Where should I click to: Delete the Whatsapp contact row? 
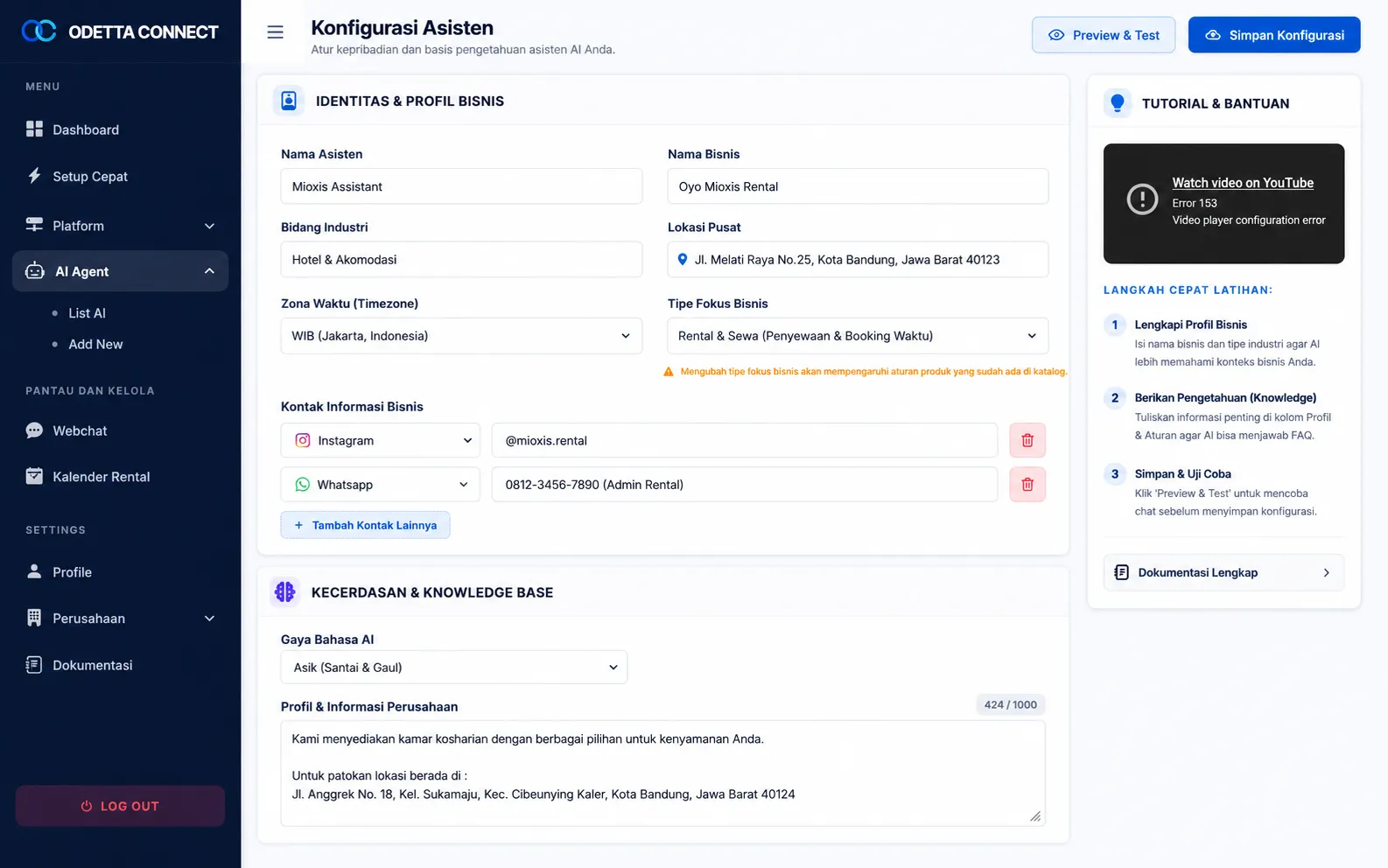tap(1027, 484)
